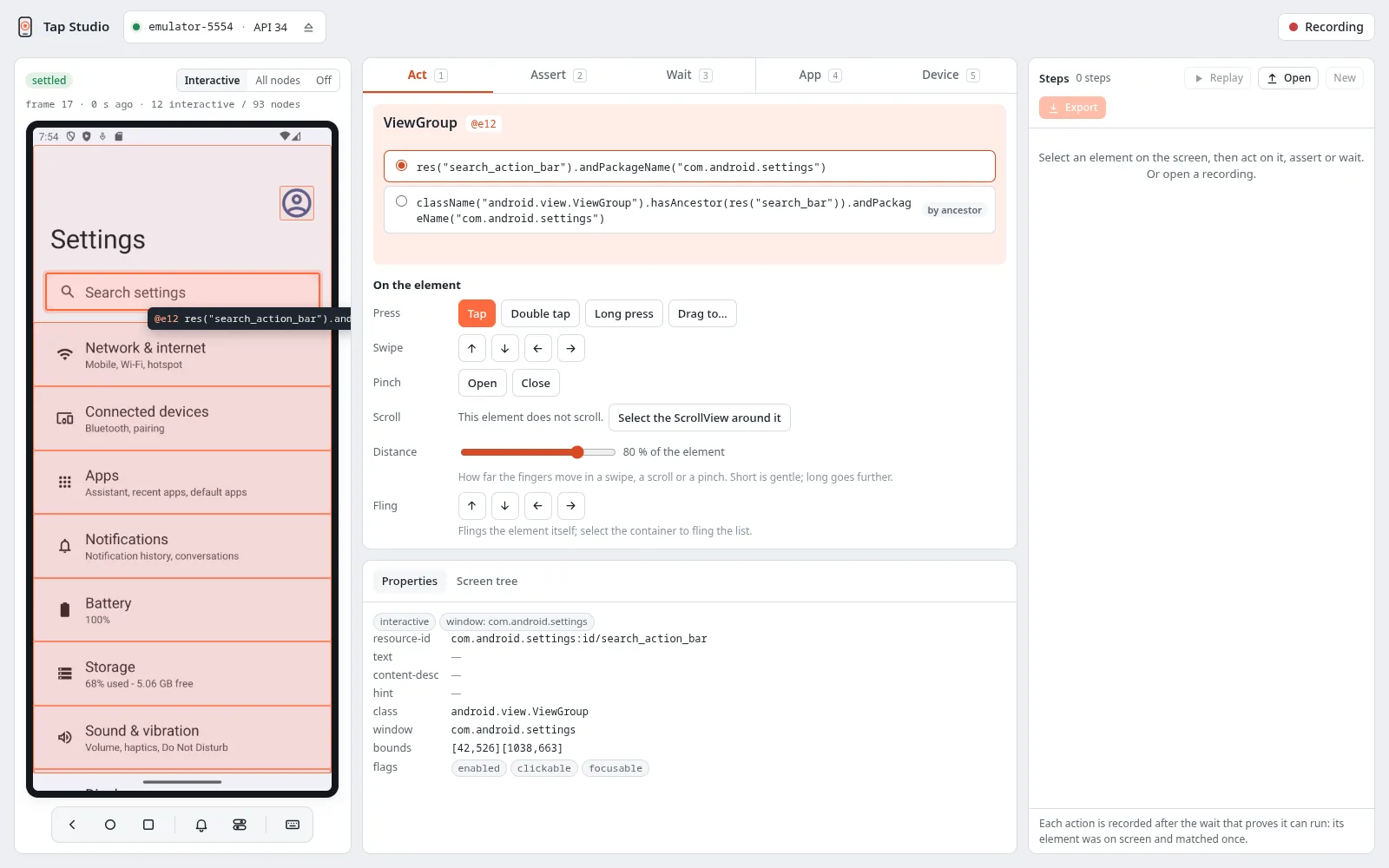Fling left arrow button
Image resolution: width=1389 pixels, height=868 pixels.
click(538, 505)
